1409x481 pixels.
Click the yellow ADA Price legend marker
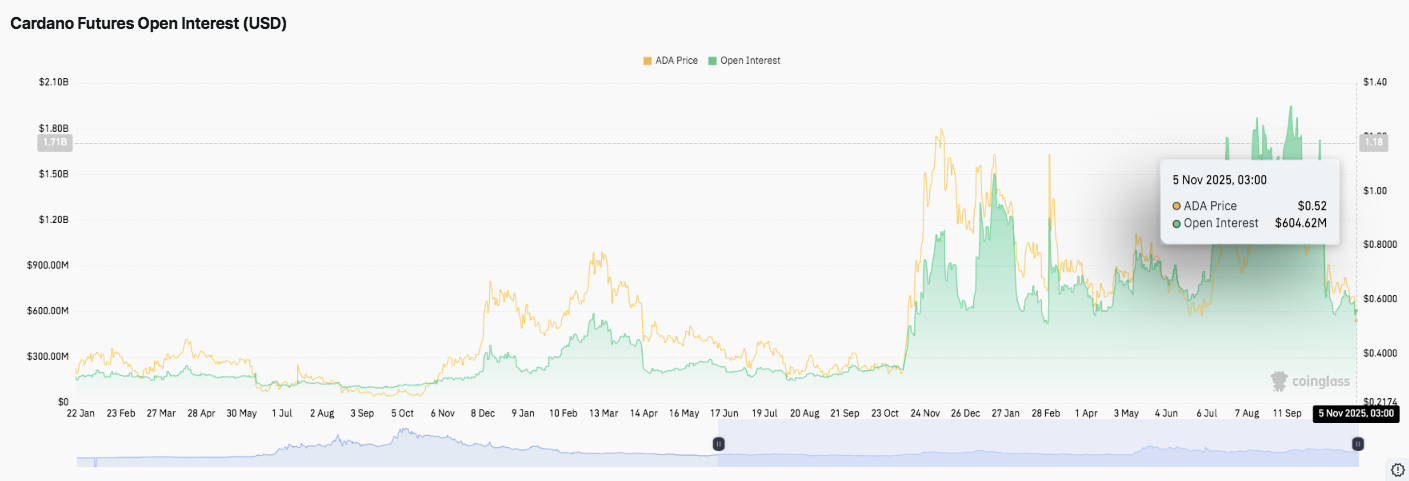coord(647,61)
